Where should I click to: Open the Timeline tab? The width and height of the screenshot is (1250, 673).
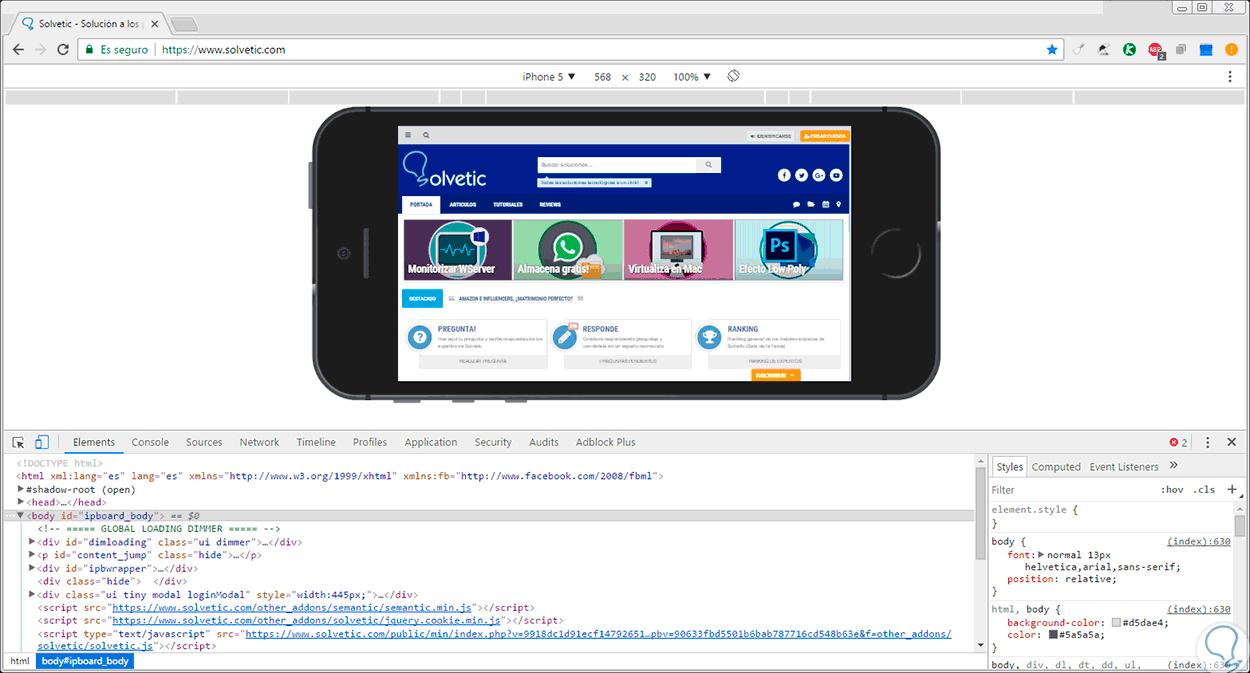tap(316, 442)
